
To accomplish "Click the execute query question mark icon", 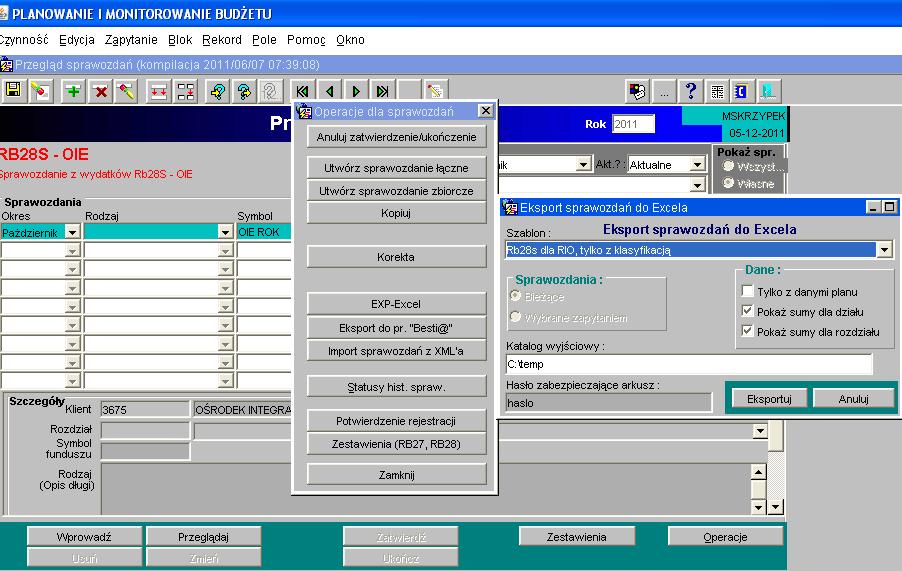I will [x=244, y=91].
